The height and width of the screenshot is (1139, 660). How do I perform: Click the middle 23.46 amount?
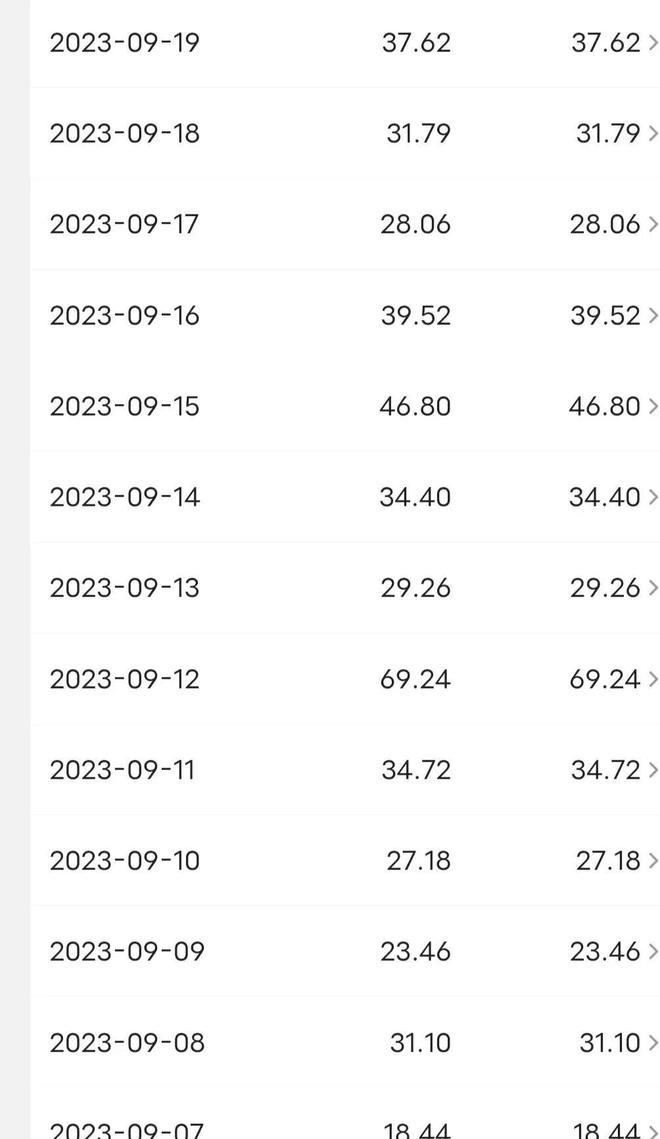(415, 952)
